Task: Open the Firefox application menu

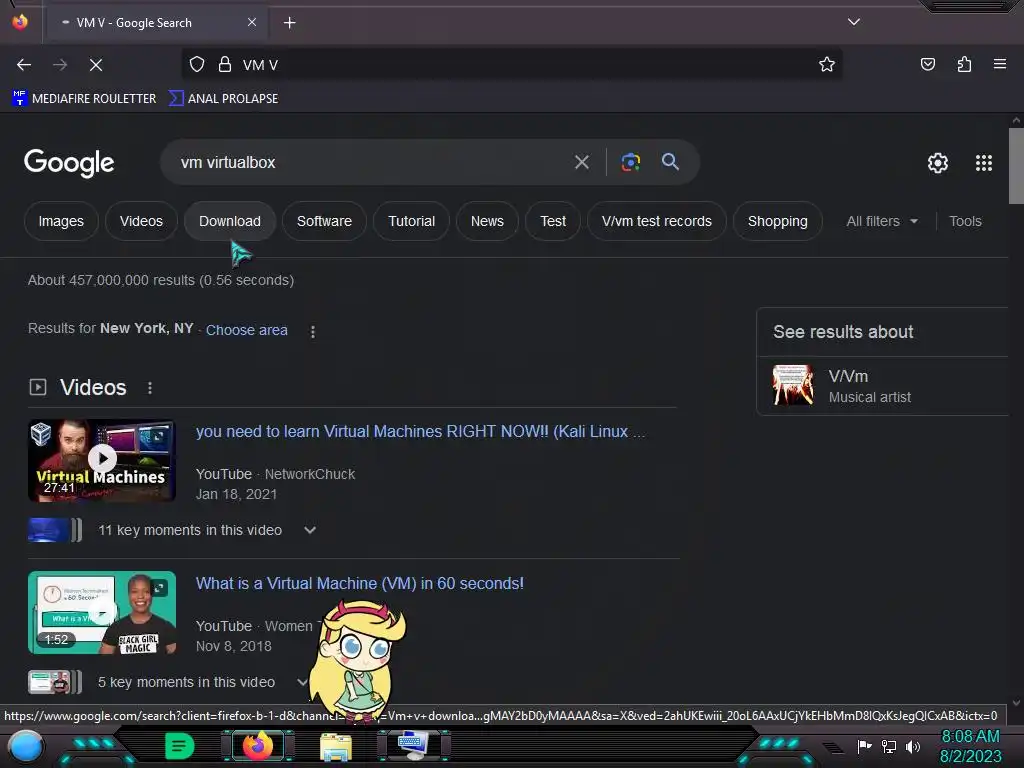Action: 1000,64
